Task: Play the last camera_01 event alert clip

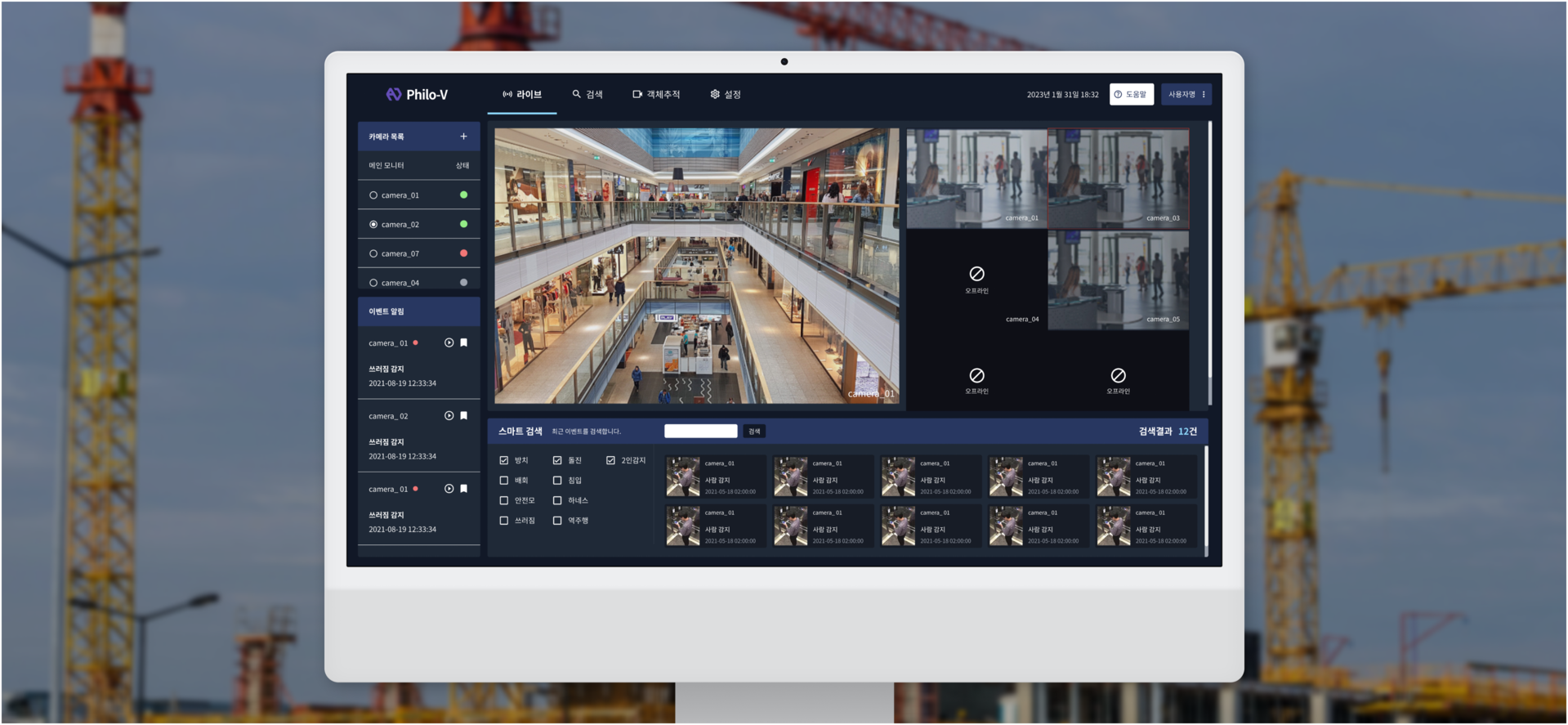Action: (x=449, y=489)
